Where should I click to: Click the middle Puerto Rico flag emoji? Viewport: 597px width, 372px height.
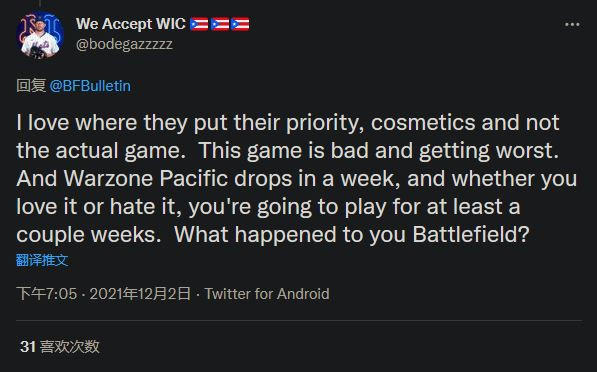pos(220,24)
